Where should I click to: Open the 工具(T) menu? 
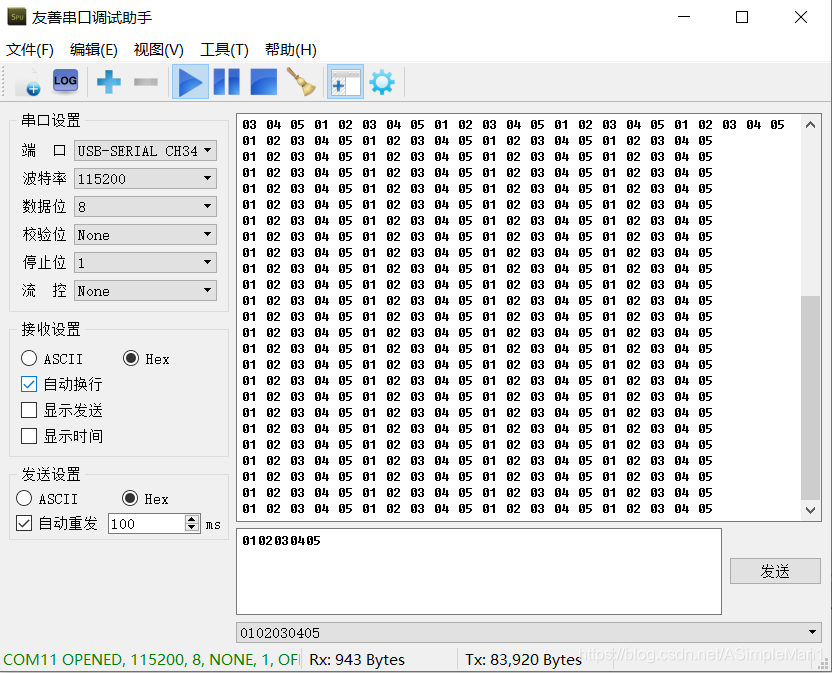pos(224,50)
